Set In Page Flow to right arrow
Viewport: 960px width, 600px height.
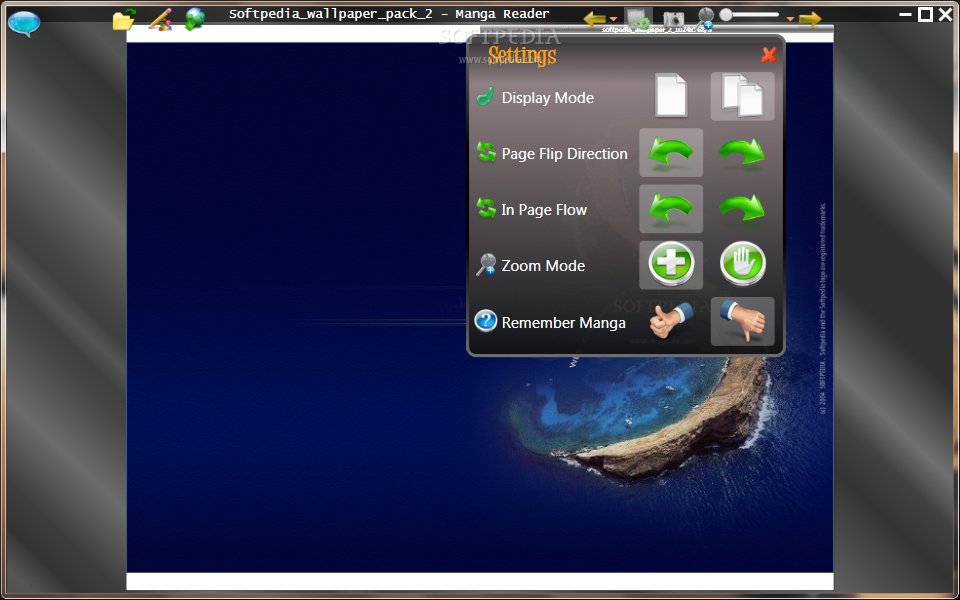click(x=742, y=209)
